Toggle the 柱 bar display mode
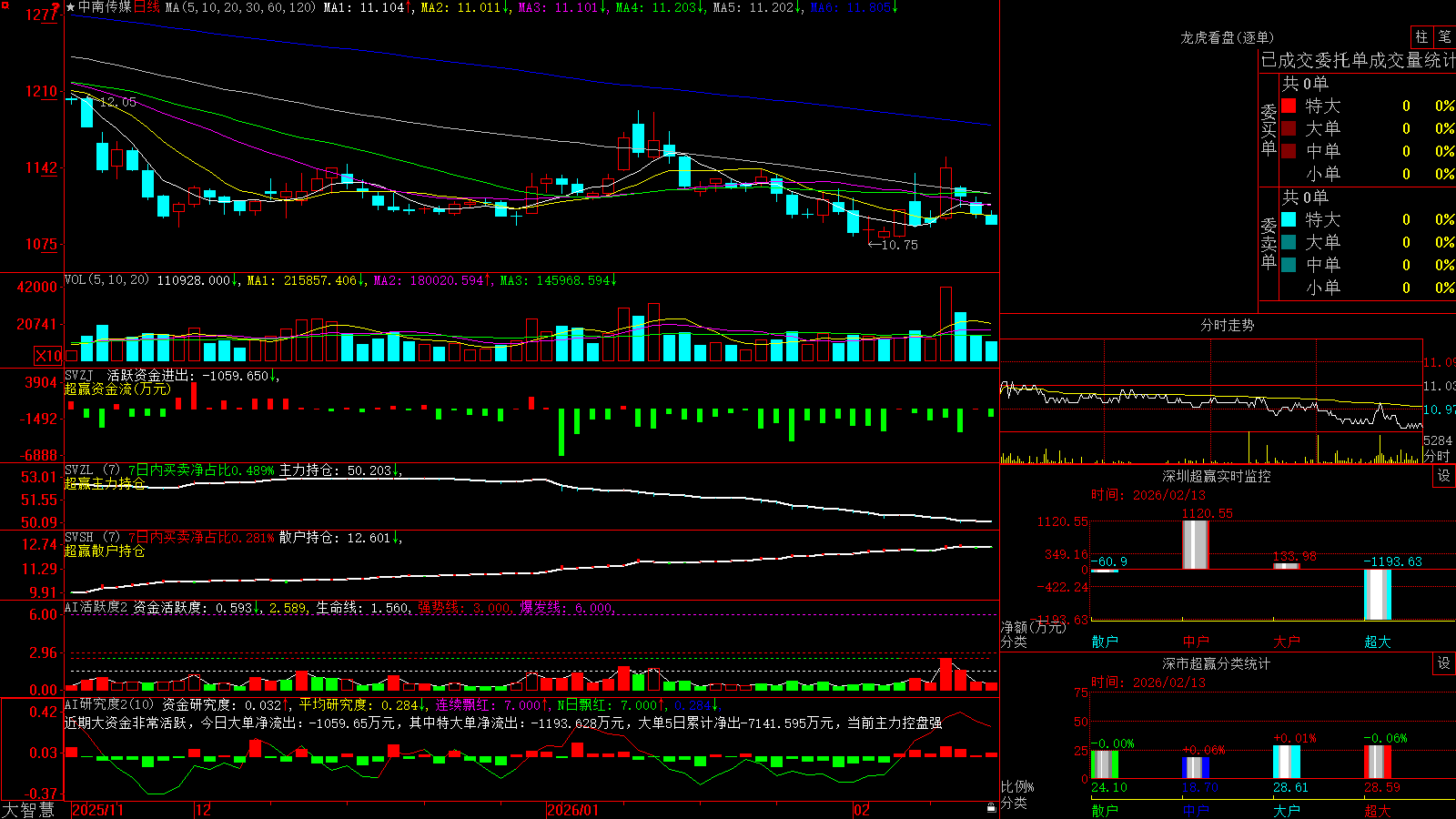This screenshot has width=1456, height=819. [1421, 37]
